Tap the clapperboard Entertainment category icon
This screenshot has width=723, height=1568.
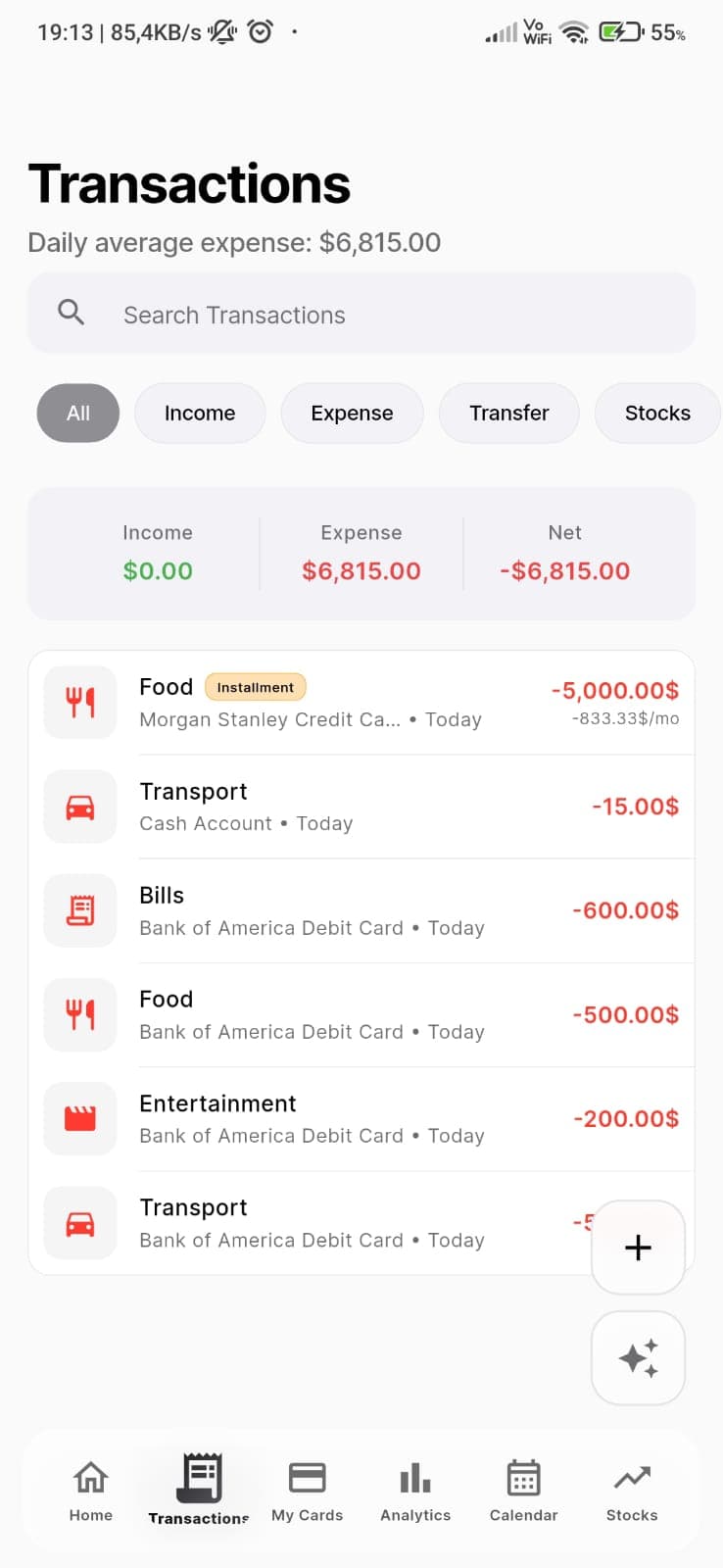[x=80, y=1118]
